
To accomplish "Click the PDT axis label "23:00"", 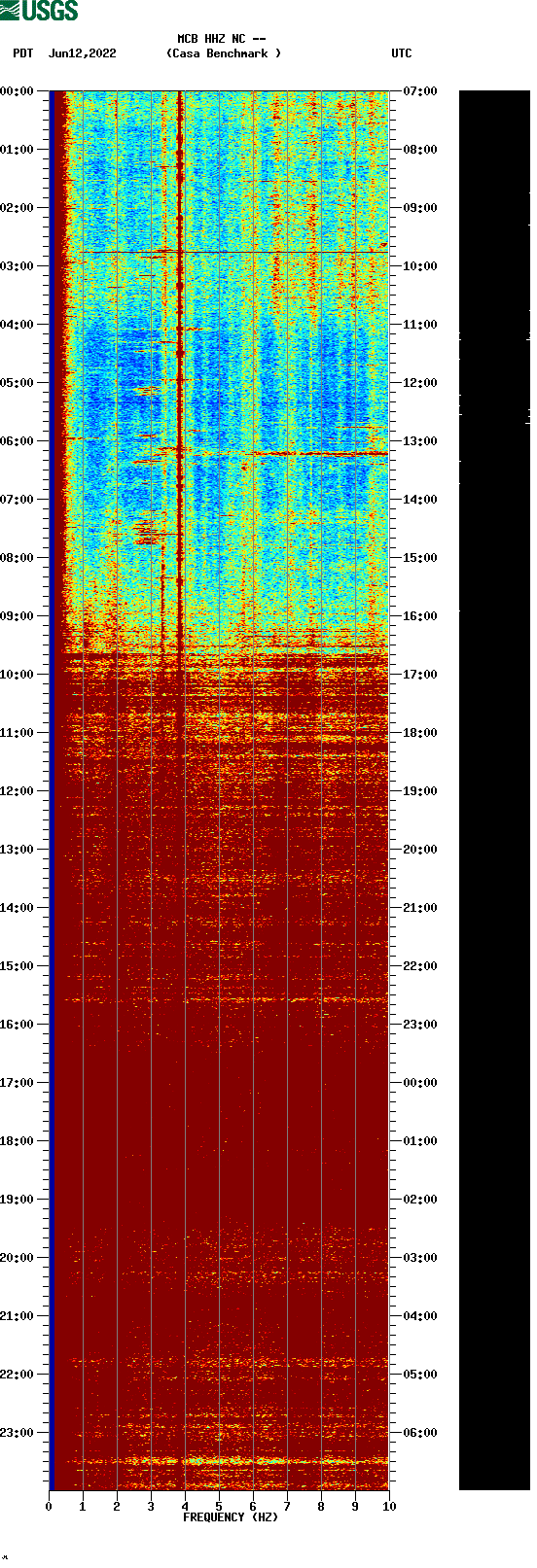I will click(18, 1433).
